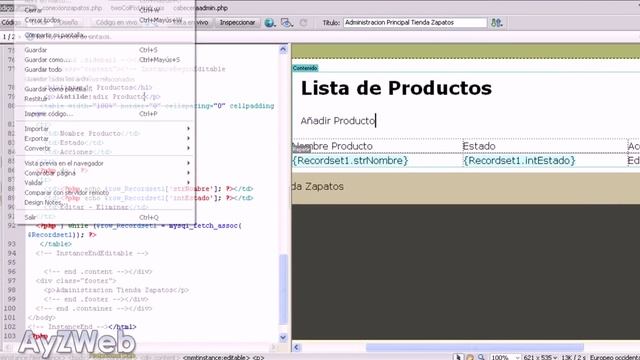Select the hand tool in status bar
The width and height of the screenshot is (640, 360).
(x=470, y=357)
